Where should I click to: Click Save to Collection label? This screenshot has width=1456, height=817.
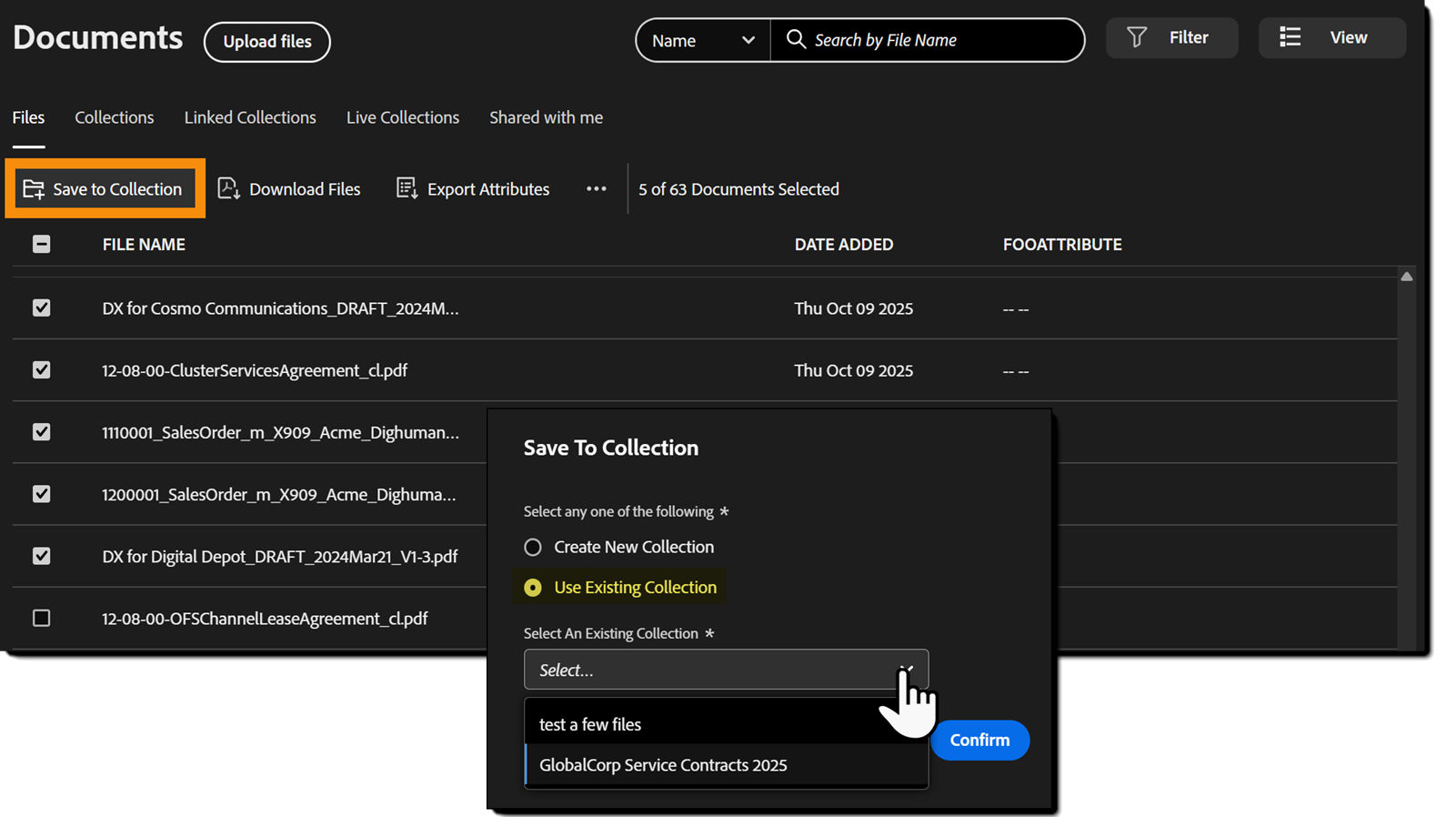[117, 189]
